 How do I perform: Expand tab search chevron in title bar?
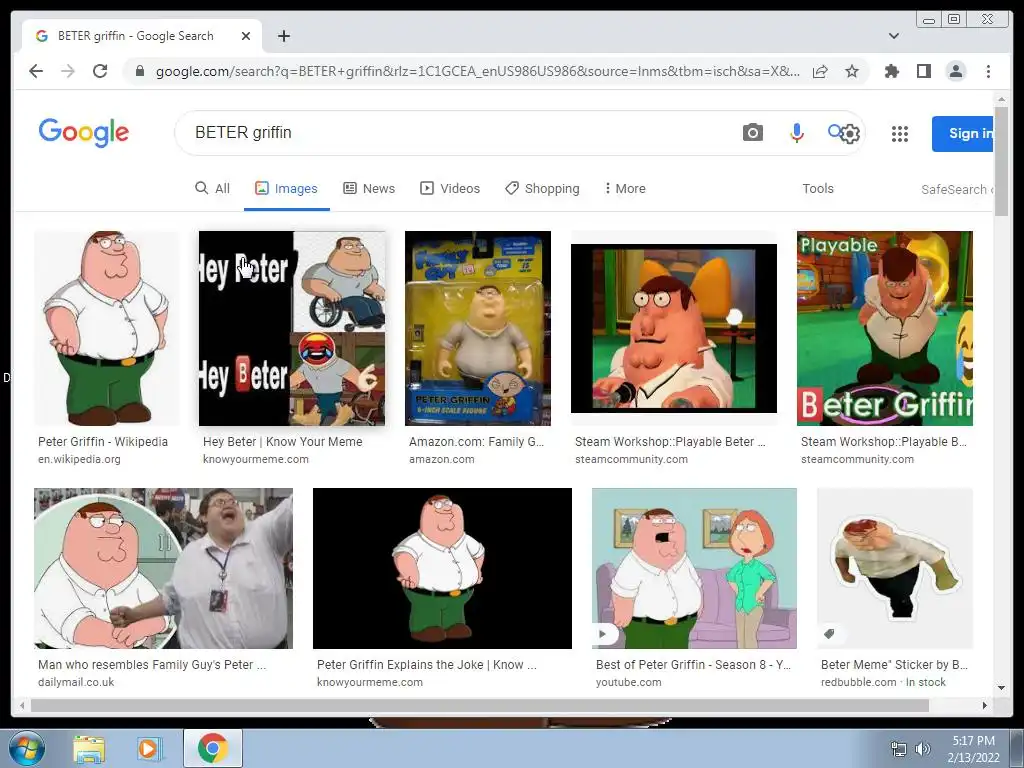tap(893, 36)
